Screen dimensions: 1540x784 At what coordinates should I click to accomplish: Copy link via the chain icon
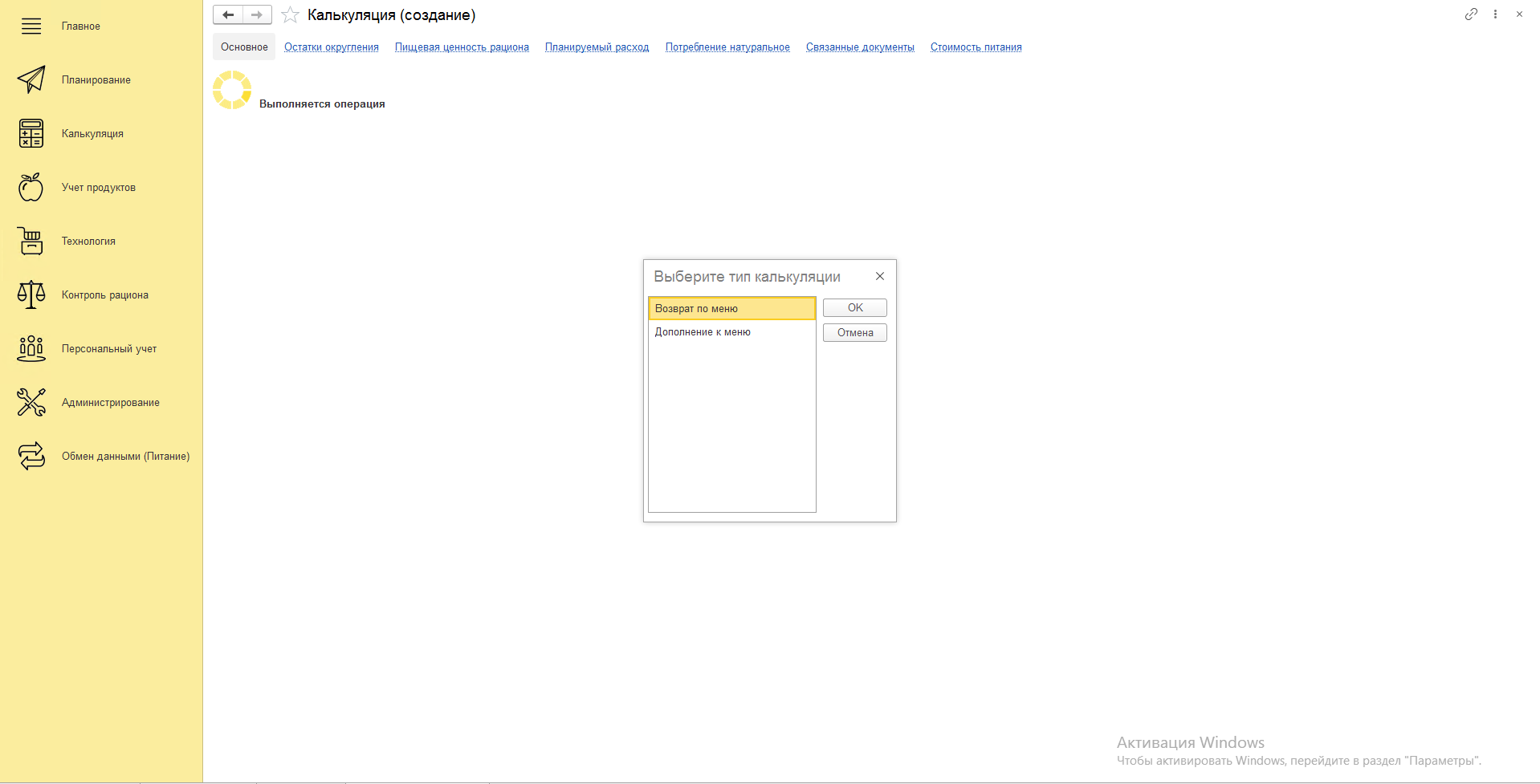coord(1471,14)
